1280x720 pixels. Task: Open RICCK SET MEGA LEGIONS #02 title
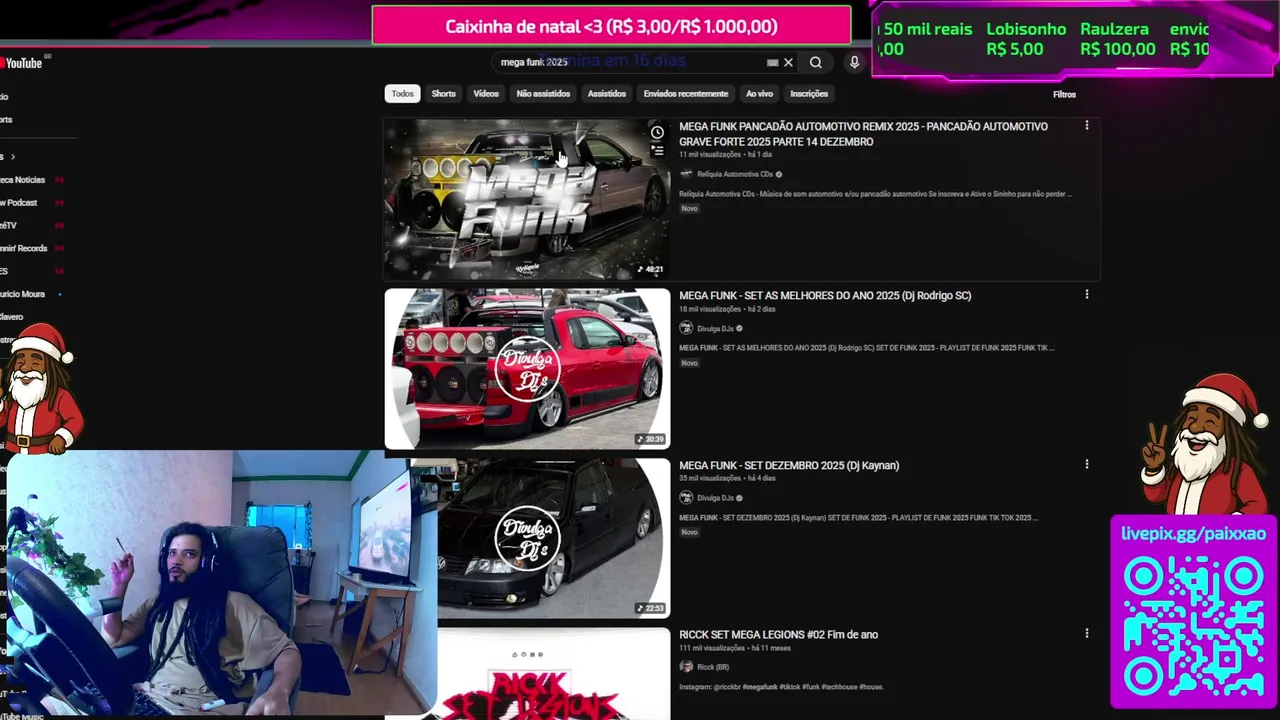778,634
